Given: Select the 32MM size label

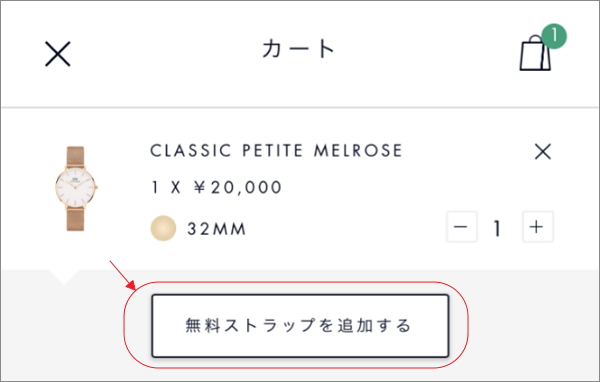Looking at the screenshot, I should pyautogui.click(x=217, y=229).
